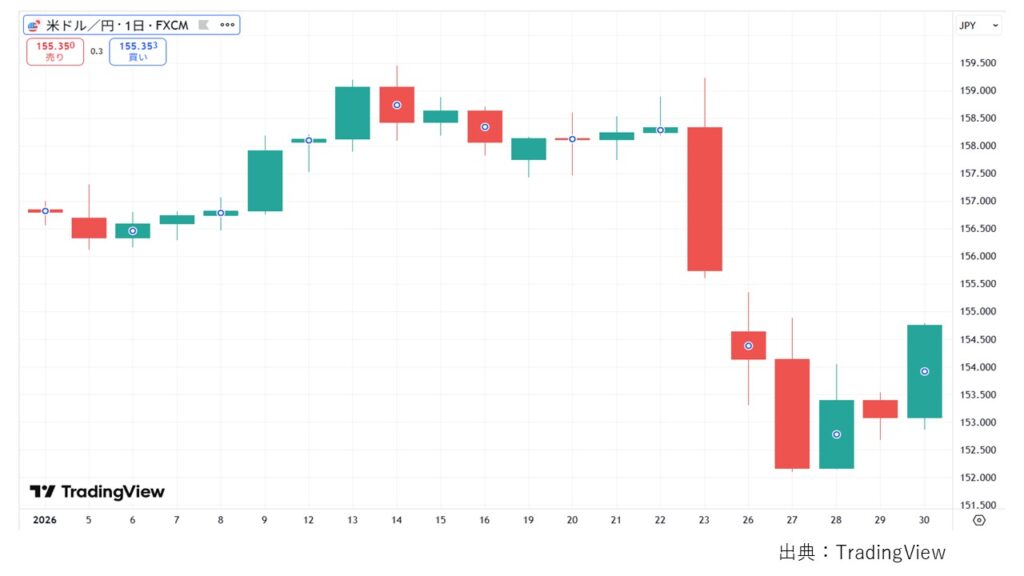Click the event marker on the 14th candle
Image resolution: width=1024 pixels, height=576 pixels.
point(397,105)
